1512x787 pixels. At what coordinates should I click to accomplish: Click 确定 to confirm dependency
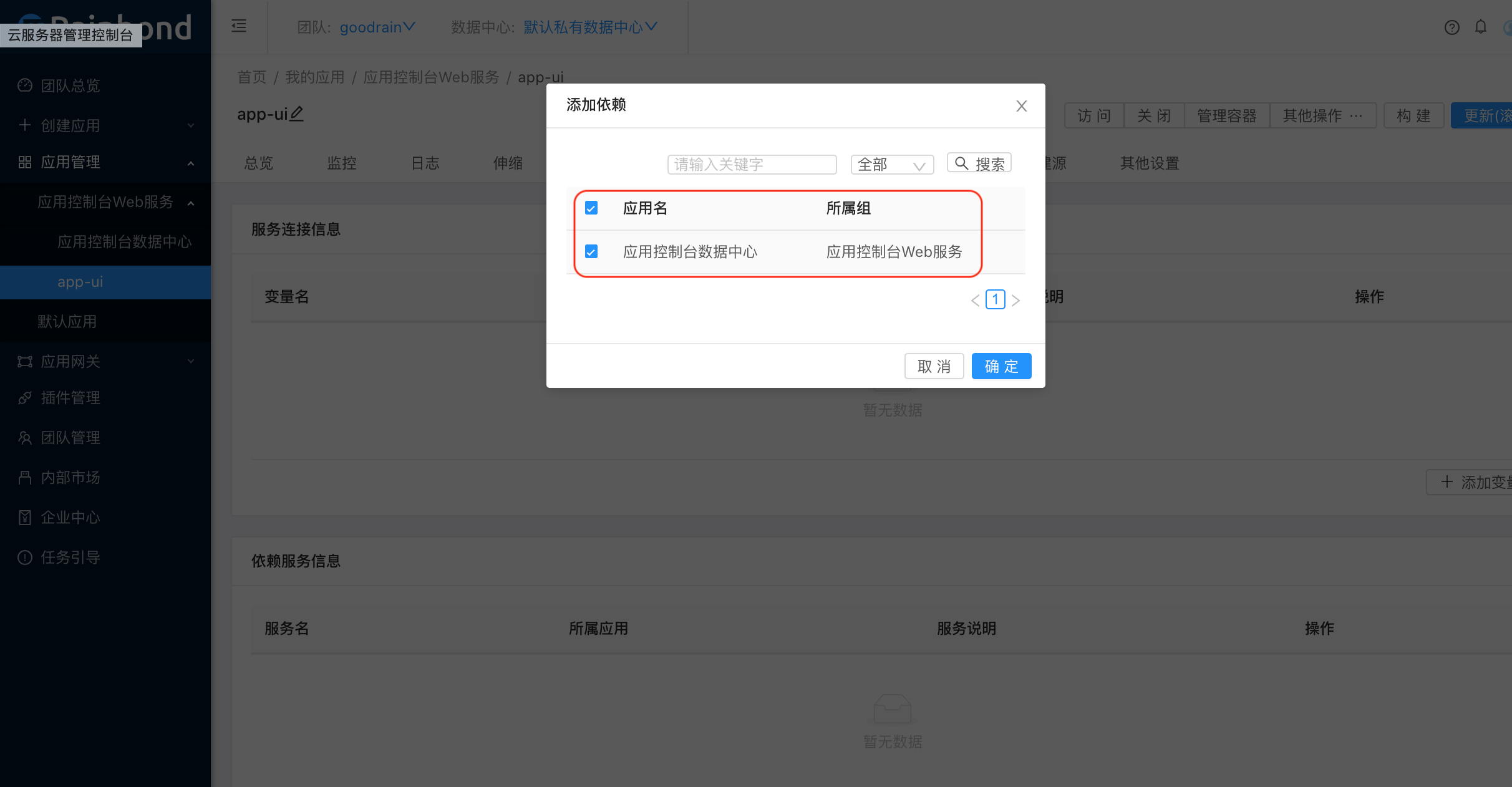click(x=1001, y=366)
